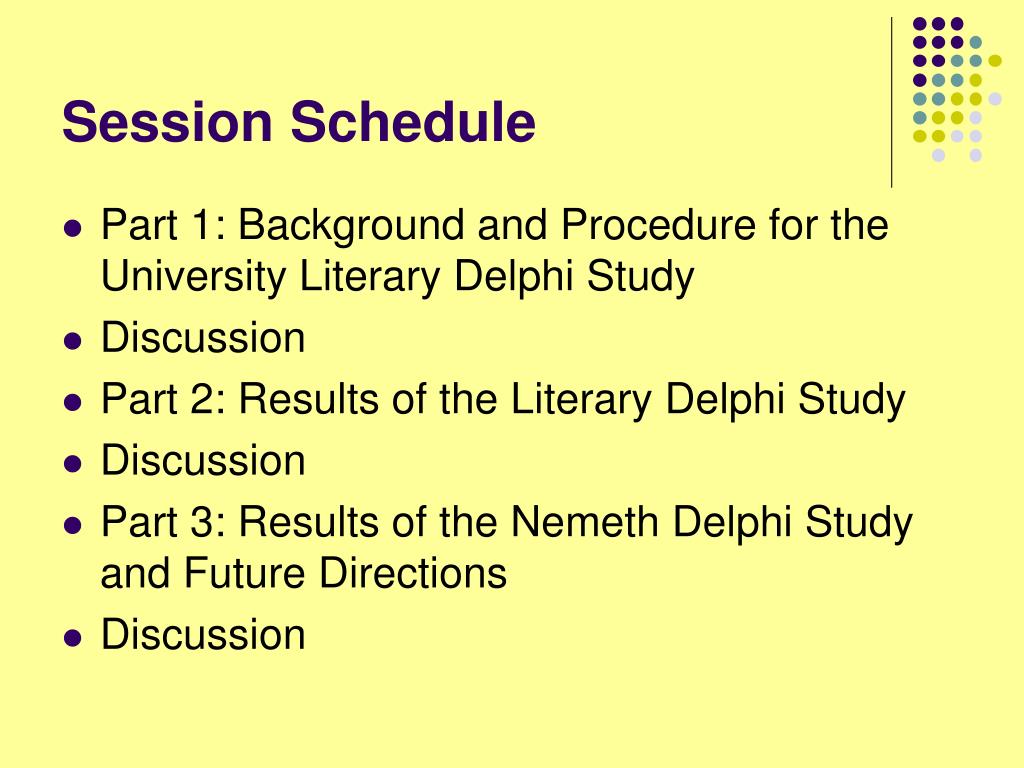1024x768 pixels.
Task: Click the Session Schedule title
Action: tap(298, 121)
